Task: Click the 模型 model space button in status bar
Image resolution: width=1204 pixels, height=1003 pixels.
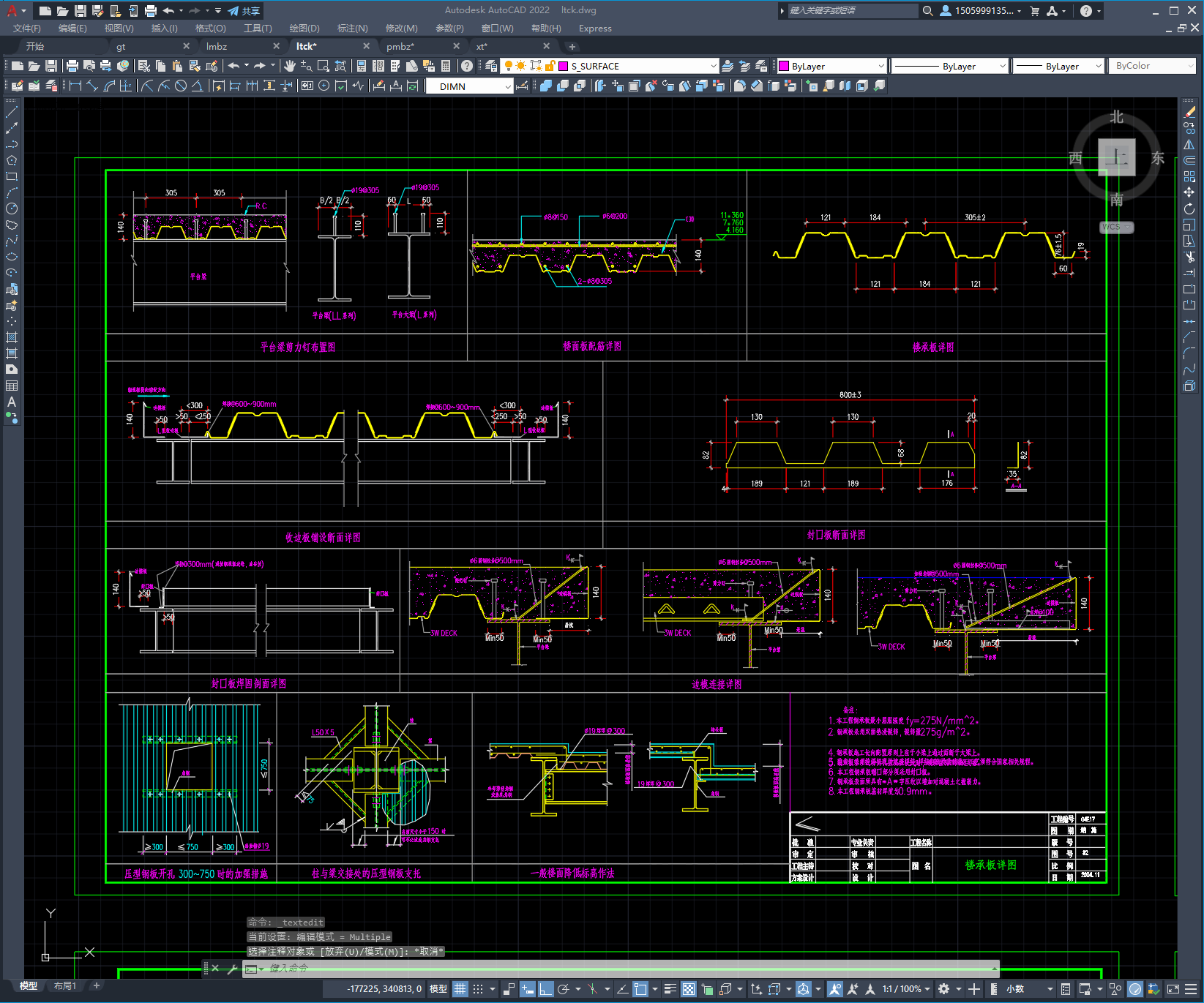Action: [438, 989]
